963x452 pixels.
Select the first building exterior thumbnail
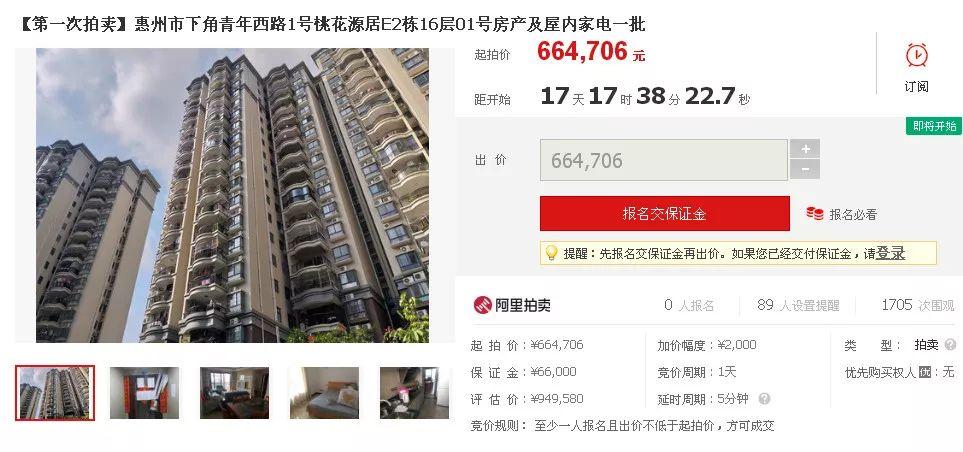[x=55, y=393]
